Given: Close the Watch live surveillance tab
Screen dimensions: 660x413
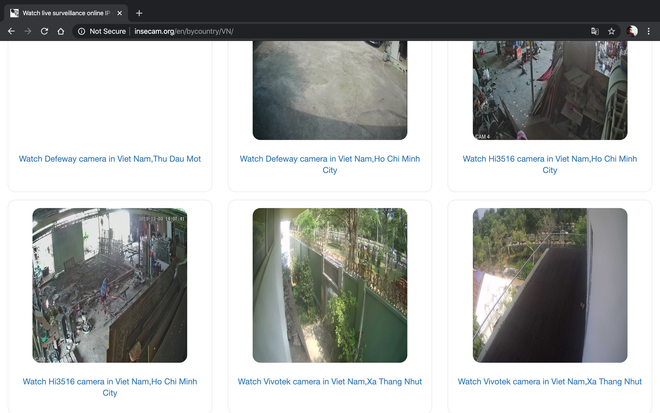Looking at the screenshot, I should [x=120, y=13].
